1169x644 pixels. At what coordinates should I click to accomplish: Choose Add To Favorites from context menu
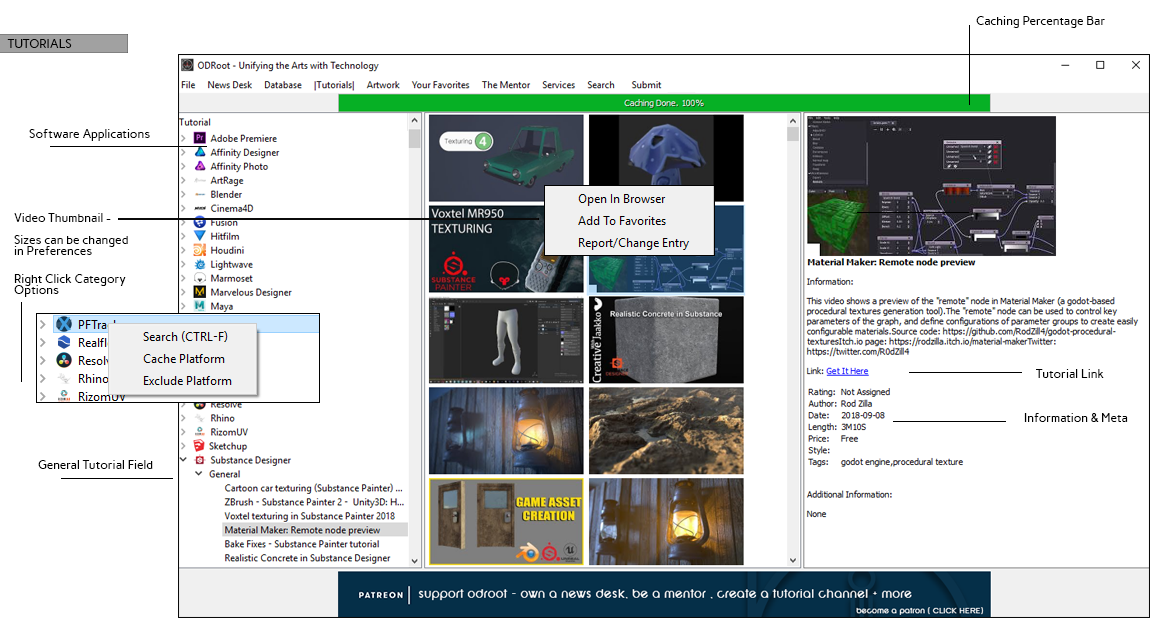coord(621,221)
